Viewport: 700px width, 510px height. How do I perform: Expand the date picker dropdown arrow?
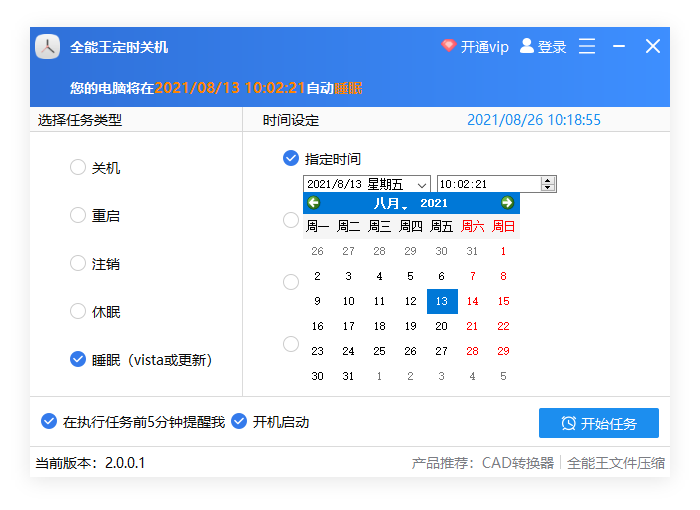click(421, 184)
